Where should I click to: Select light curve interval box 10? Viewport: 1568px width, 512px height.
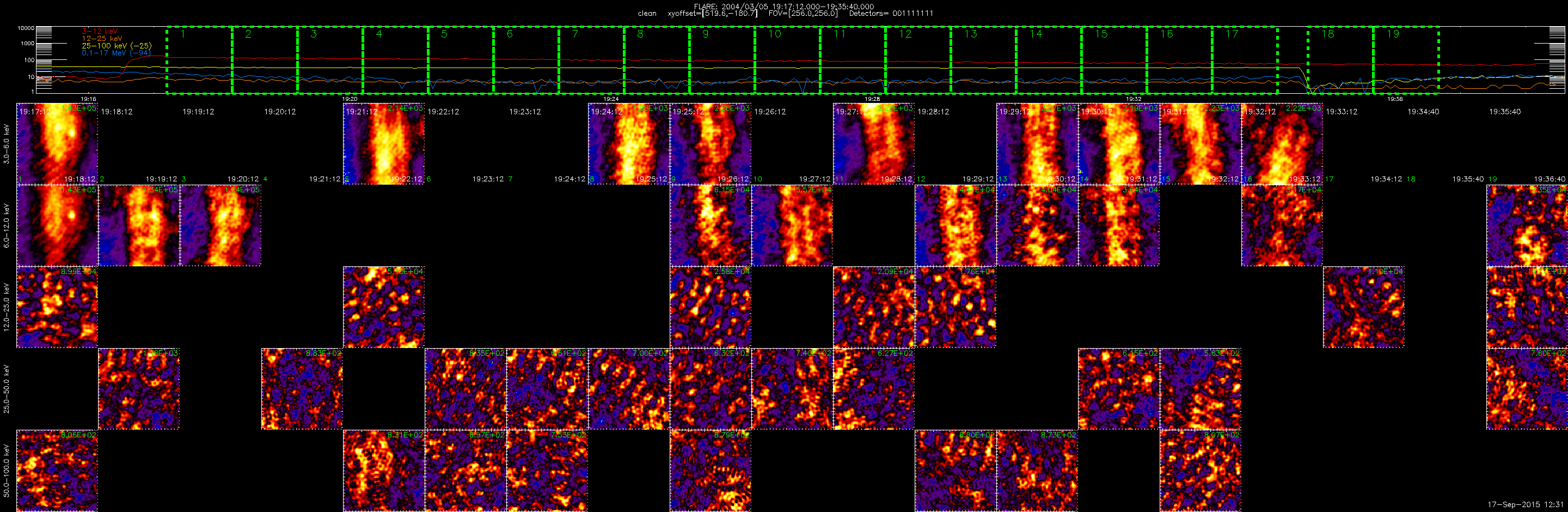point(788,60)
